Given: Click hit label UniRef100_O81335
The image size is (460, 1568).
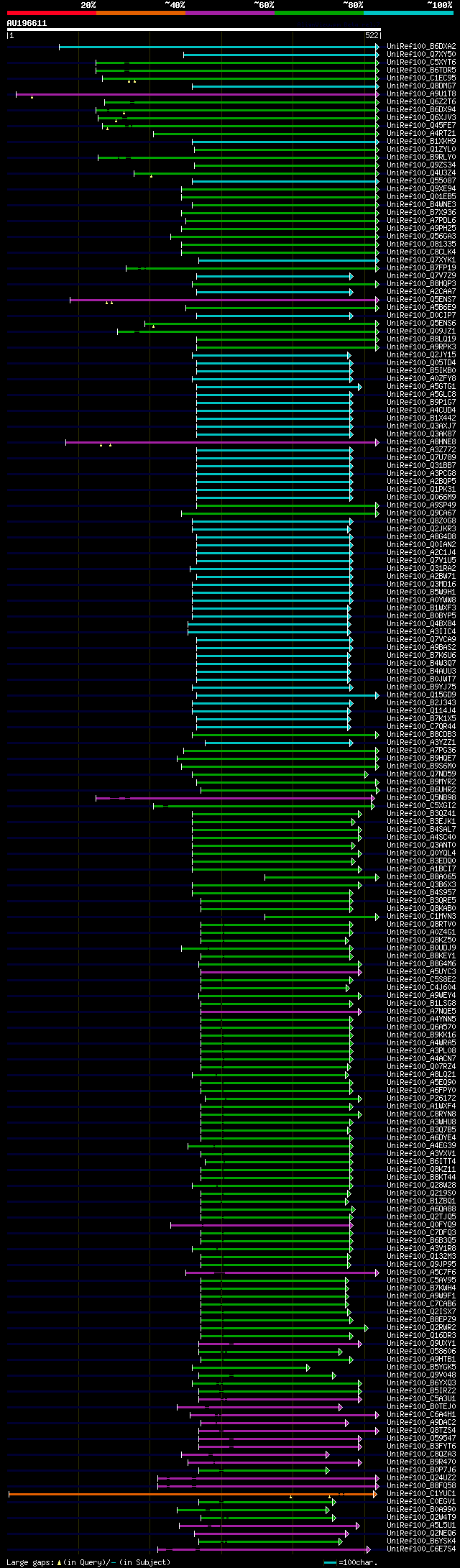Looking at the screenshot, I should [421, 244].
